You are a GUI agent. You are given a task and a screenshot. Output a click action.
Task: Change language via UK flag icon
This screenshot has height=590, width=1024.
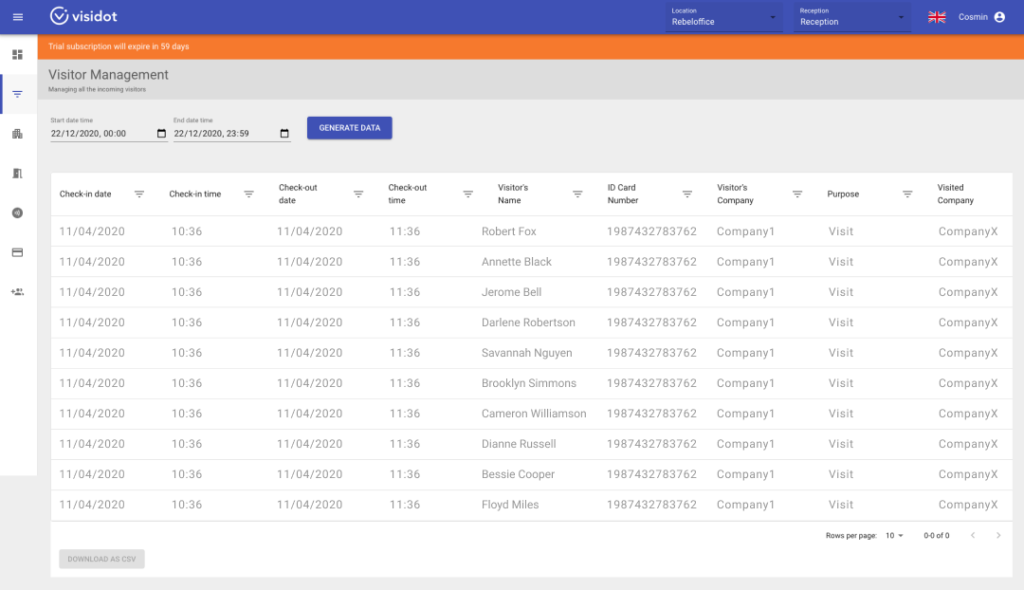point(937,17)
